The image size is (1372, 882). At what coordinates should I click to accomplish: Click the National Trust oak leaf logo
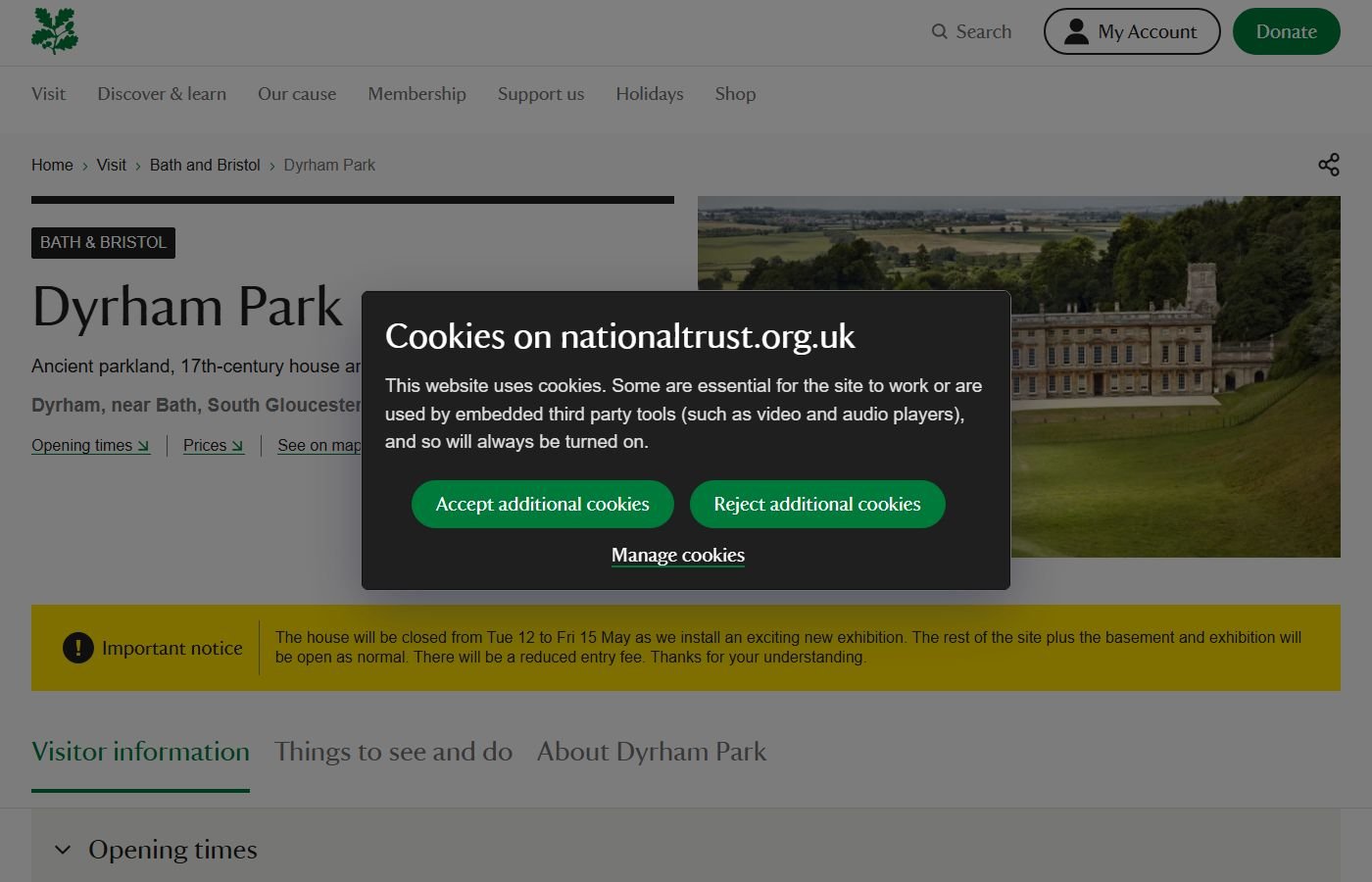(x=55, y=31)
